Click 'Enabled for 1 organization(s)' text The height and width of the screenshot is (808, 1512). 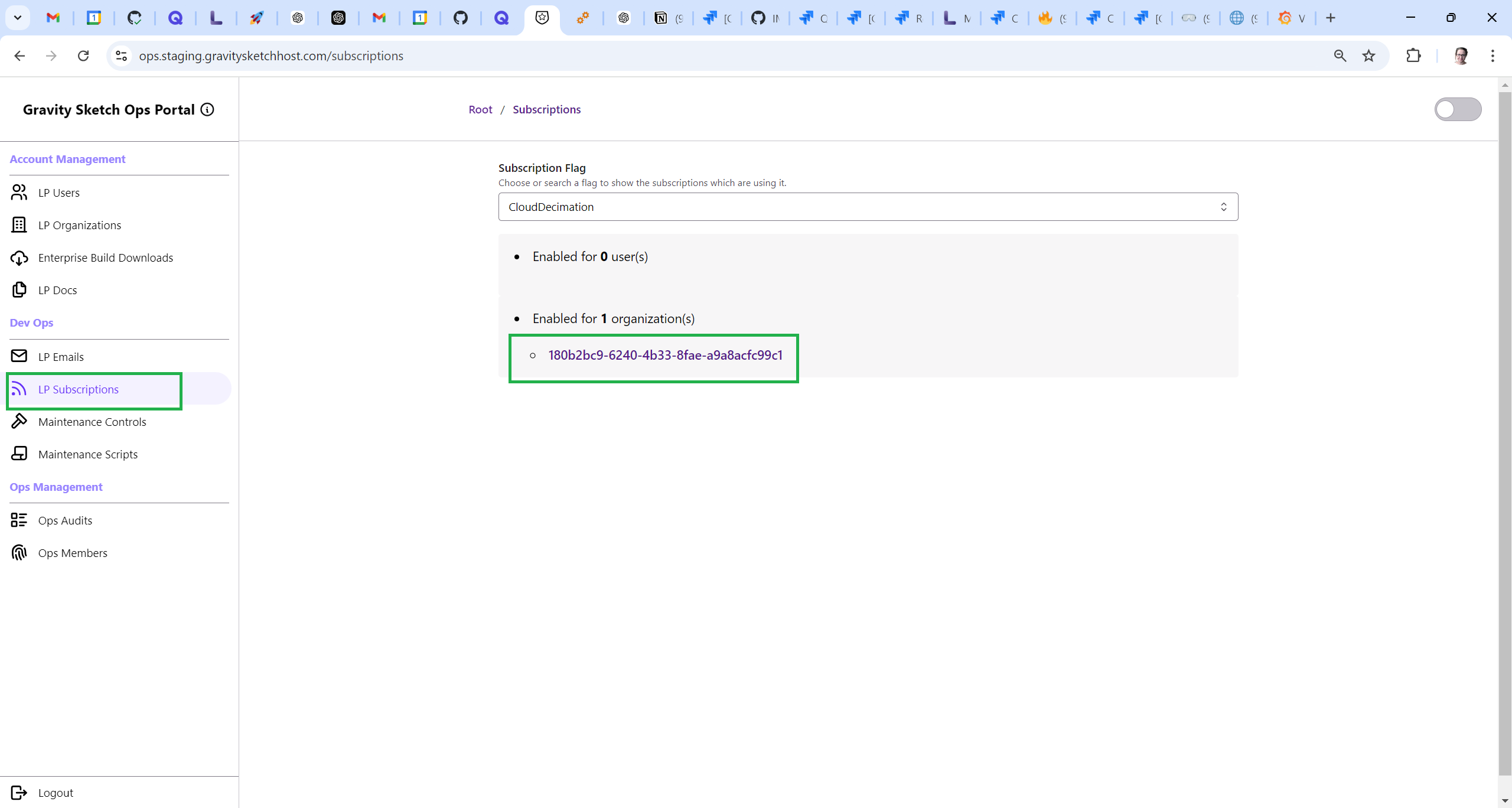pyautogui.click(x=613, y=318)
